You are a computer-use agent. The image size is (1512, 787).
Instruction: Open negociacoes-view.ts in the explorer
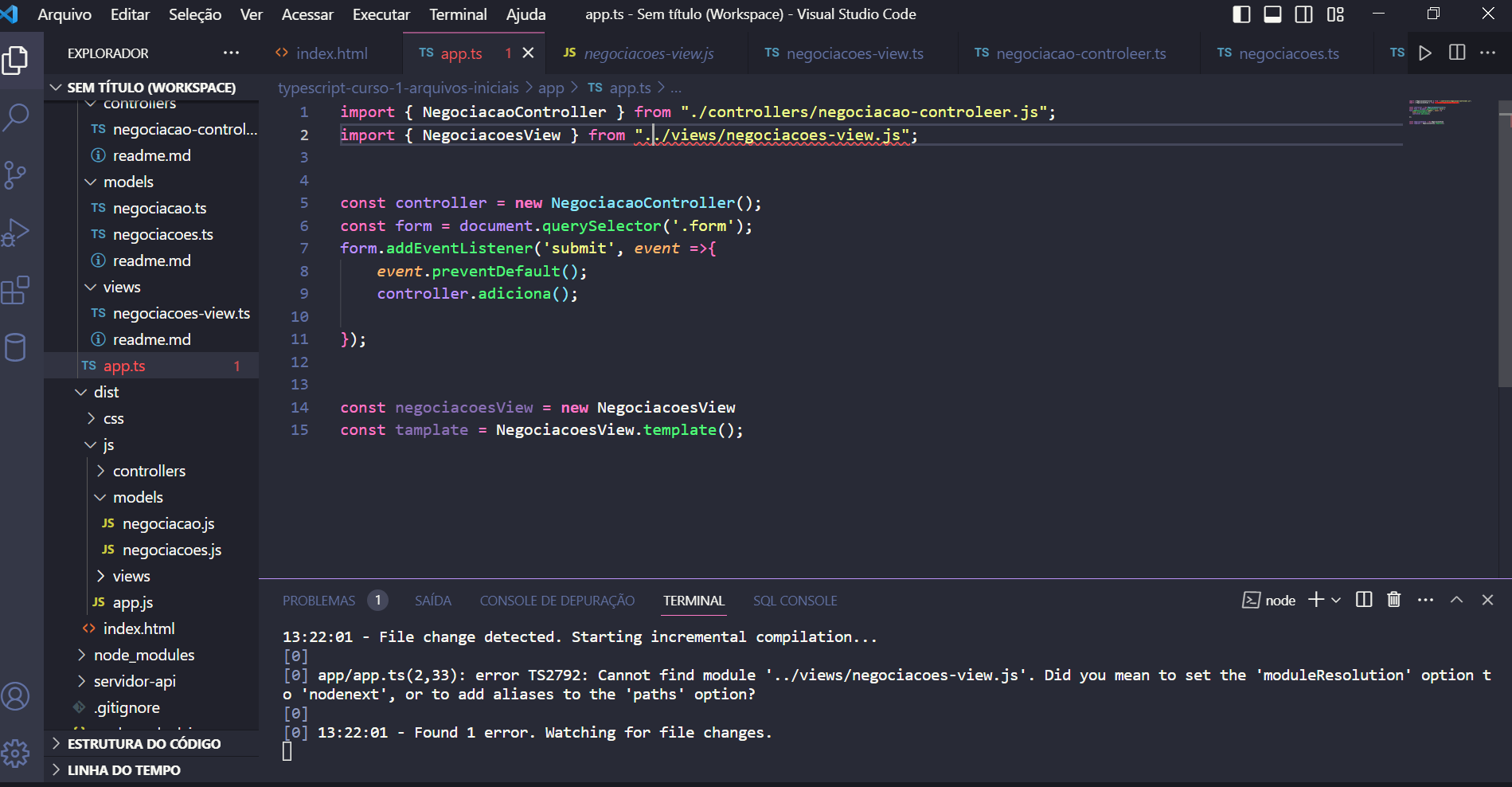151,313
